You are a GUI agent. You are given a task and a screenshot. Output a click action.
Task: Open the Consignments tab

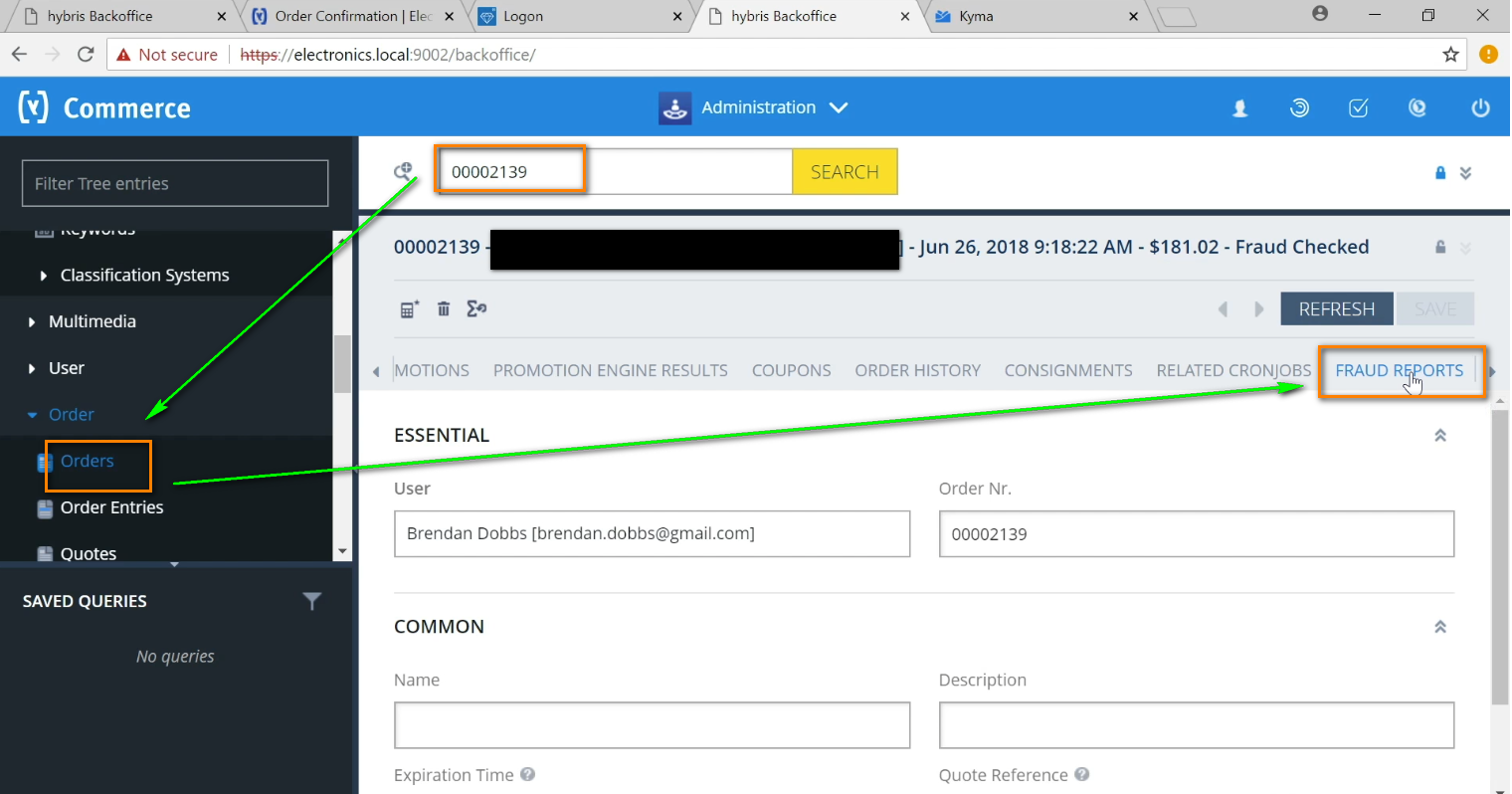click(1068, 370)
